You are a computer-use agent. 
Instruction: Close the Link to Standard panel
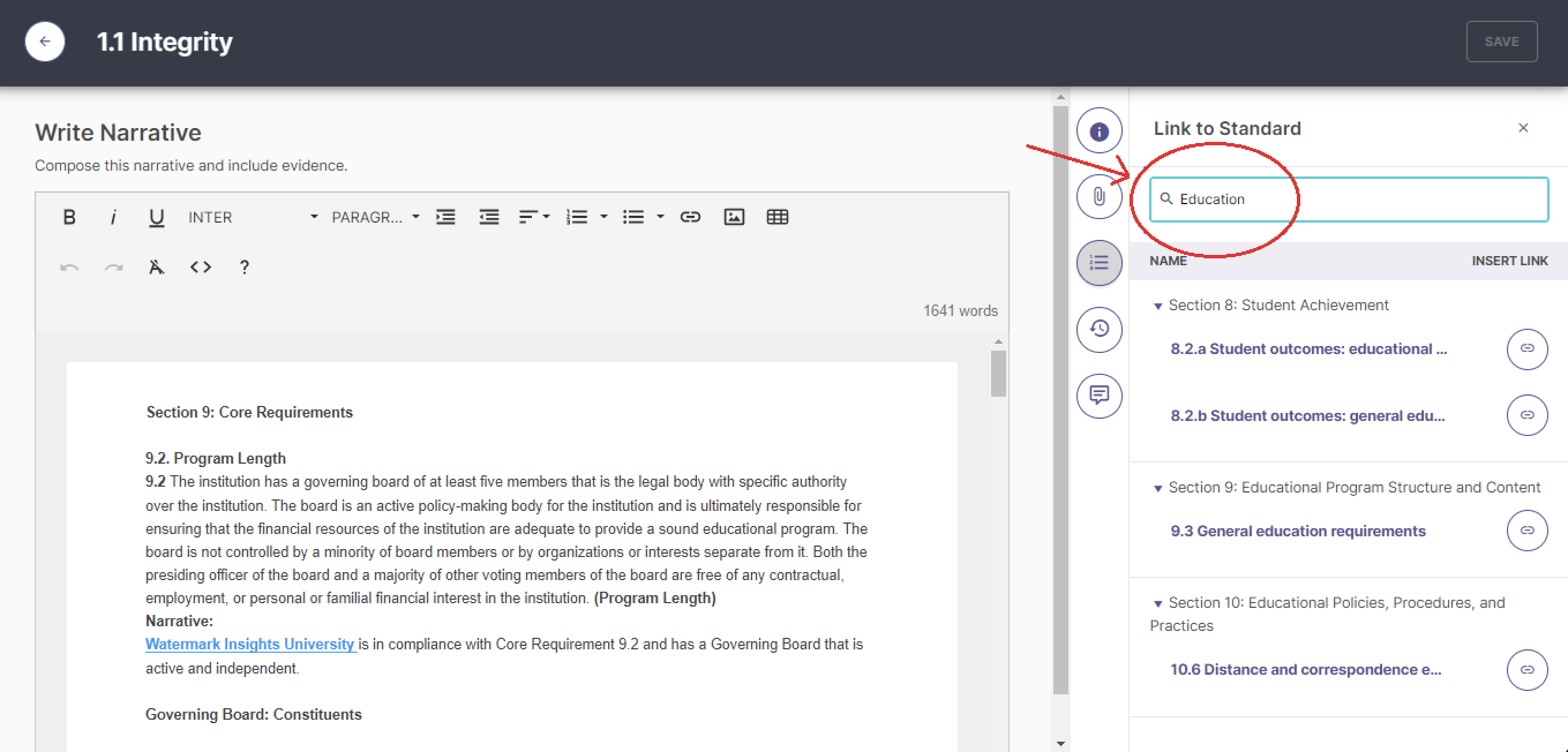[x=1523, y=128]
